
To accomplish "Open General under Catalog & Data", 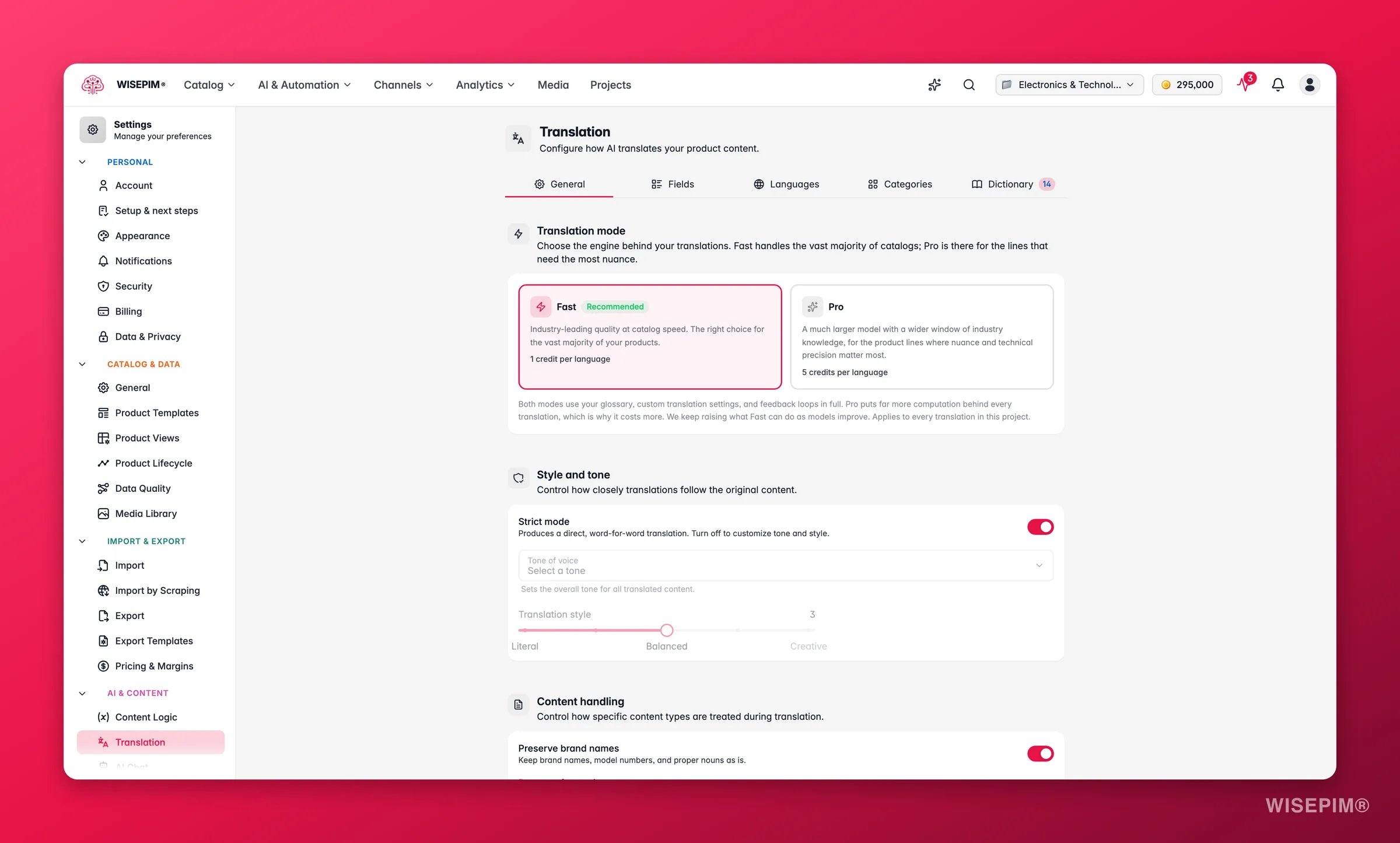I will pyautogui.click(x=150, y=387).
